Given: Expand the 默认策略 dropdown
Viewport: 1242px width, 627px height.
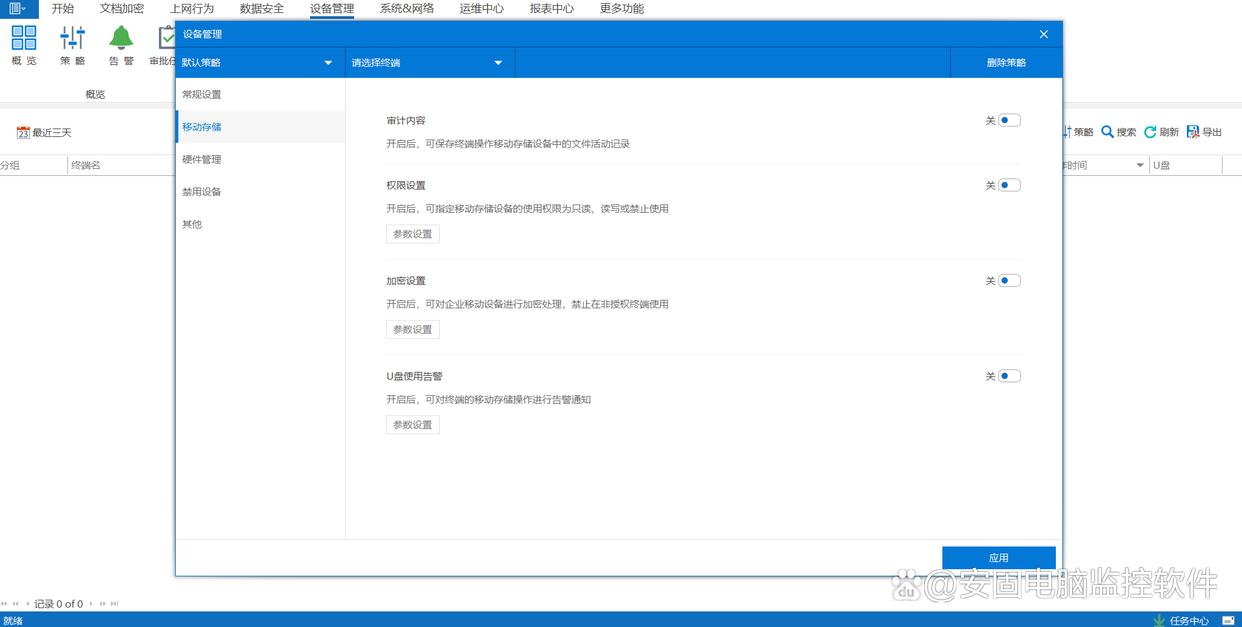Looking at the screenshot, I should tap(258, 63).
